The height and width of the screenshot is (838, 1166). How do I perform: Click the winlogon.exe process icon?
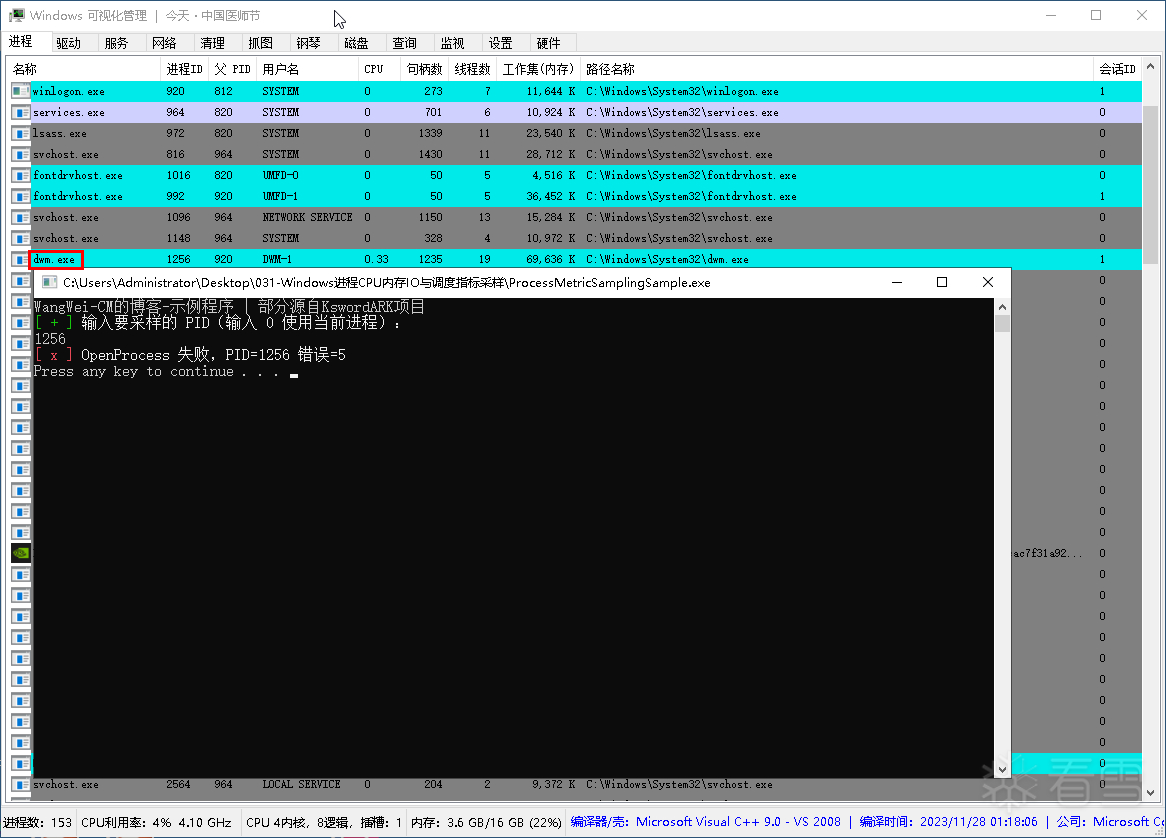[20, 91]
